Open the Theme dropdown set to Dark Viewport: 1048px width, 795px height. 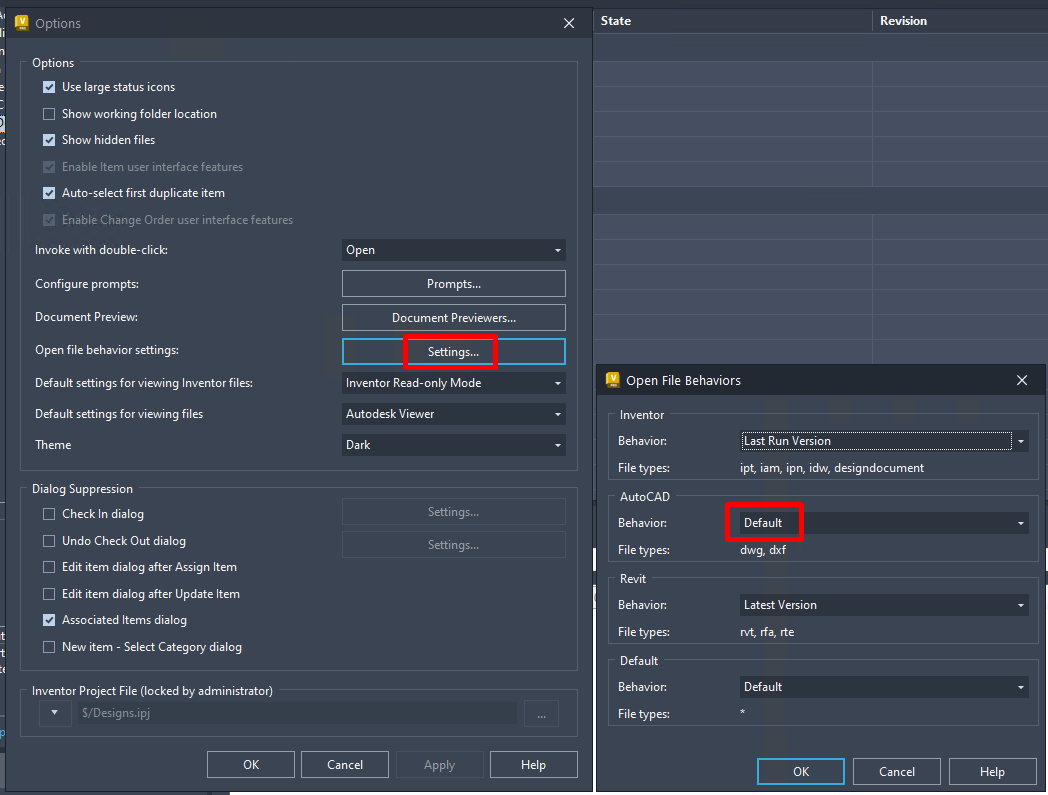[454, 445]
